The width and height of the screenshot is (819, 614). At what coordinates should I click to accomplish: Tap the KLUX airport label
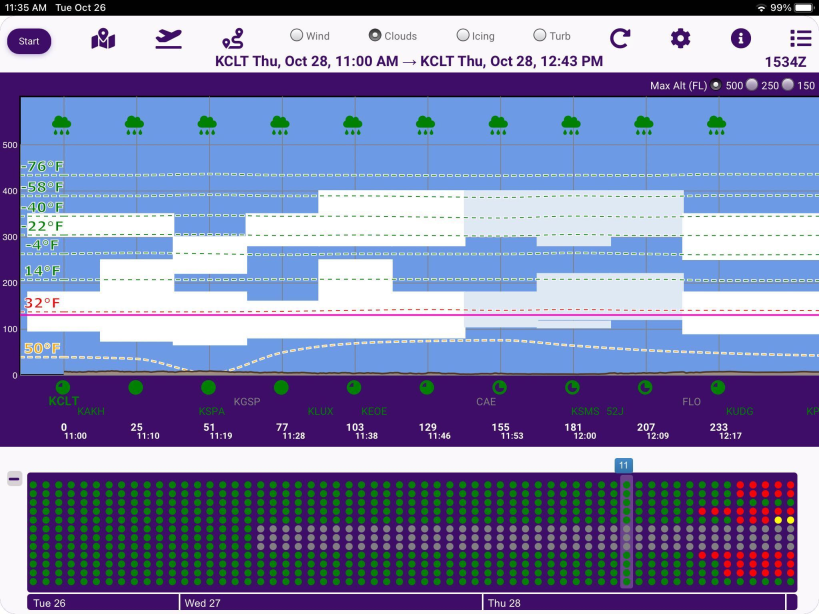pyautogui.click(x=320, y=411)
